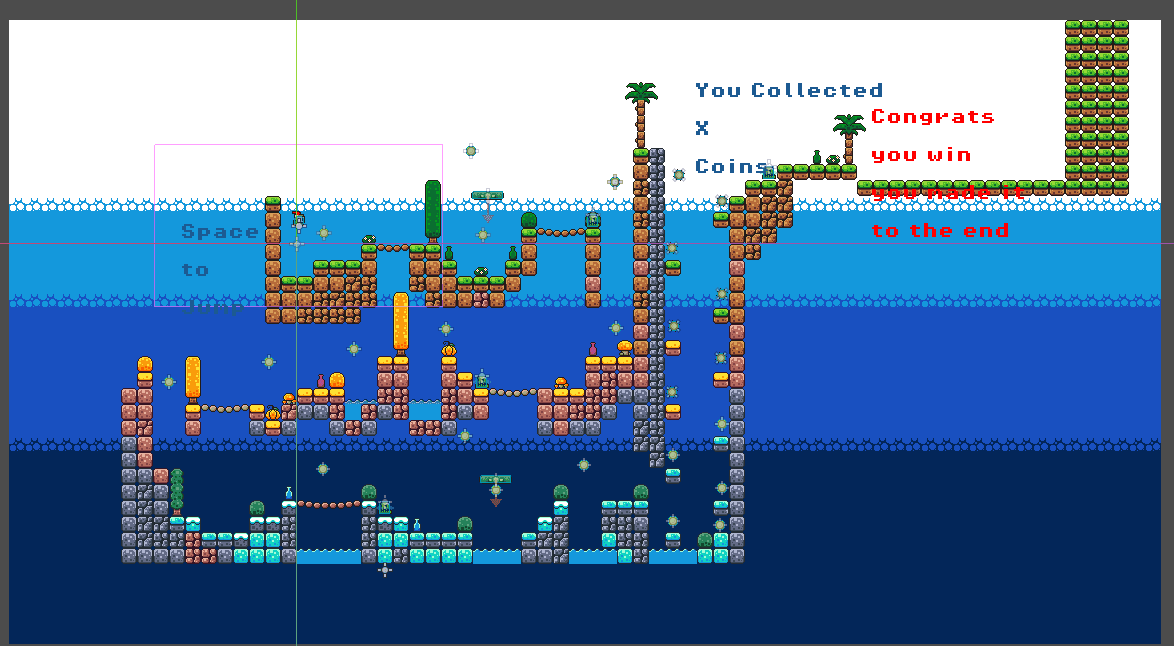Image resolution: width=1174 pixels, height=646 pixels.
Task: Click the orange tree left of the lower-left rope bridge
Action: pos(193,380)
